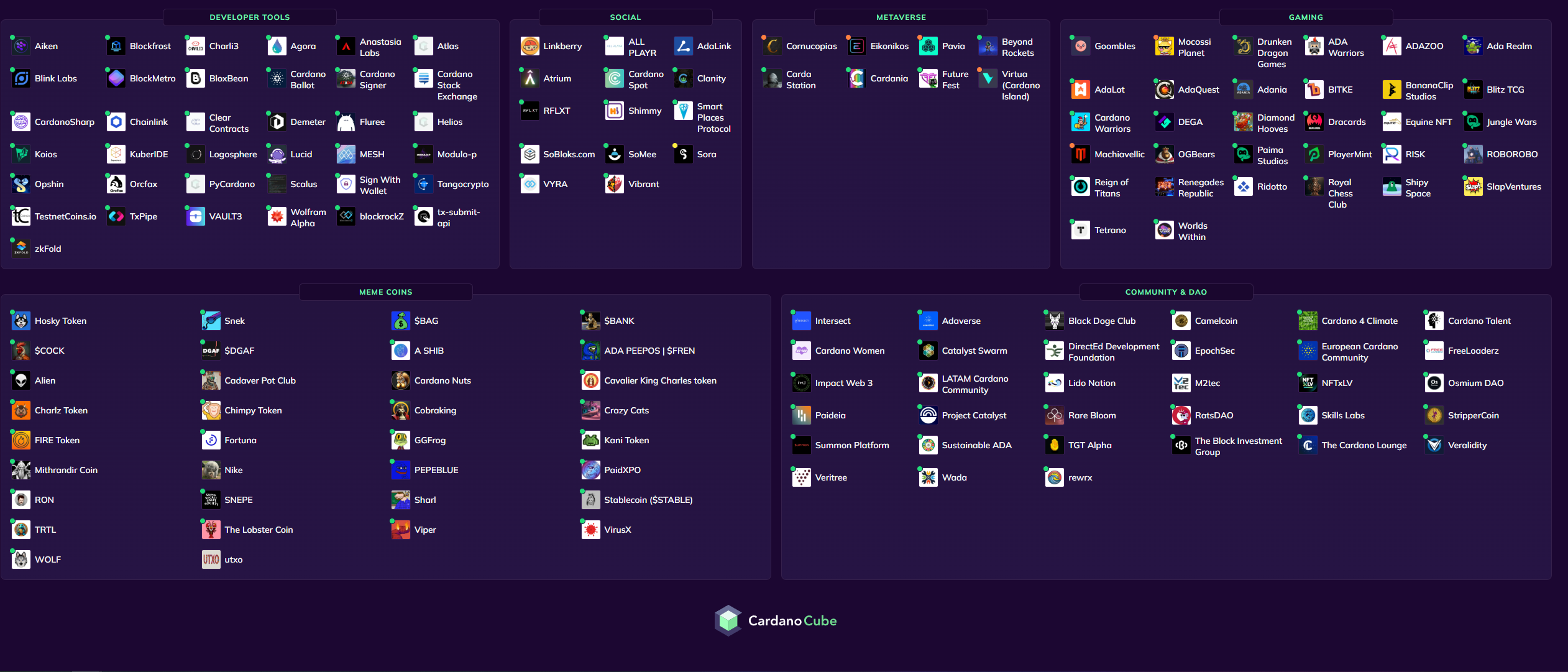Click the PEPEBLUE icon
The height and width of the screenshot is (672, 1568).
[401, 470]
